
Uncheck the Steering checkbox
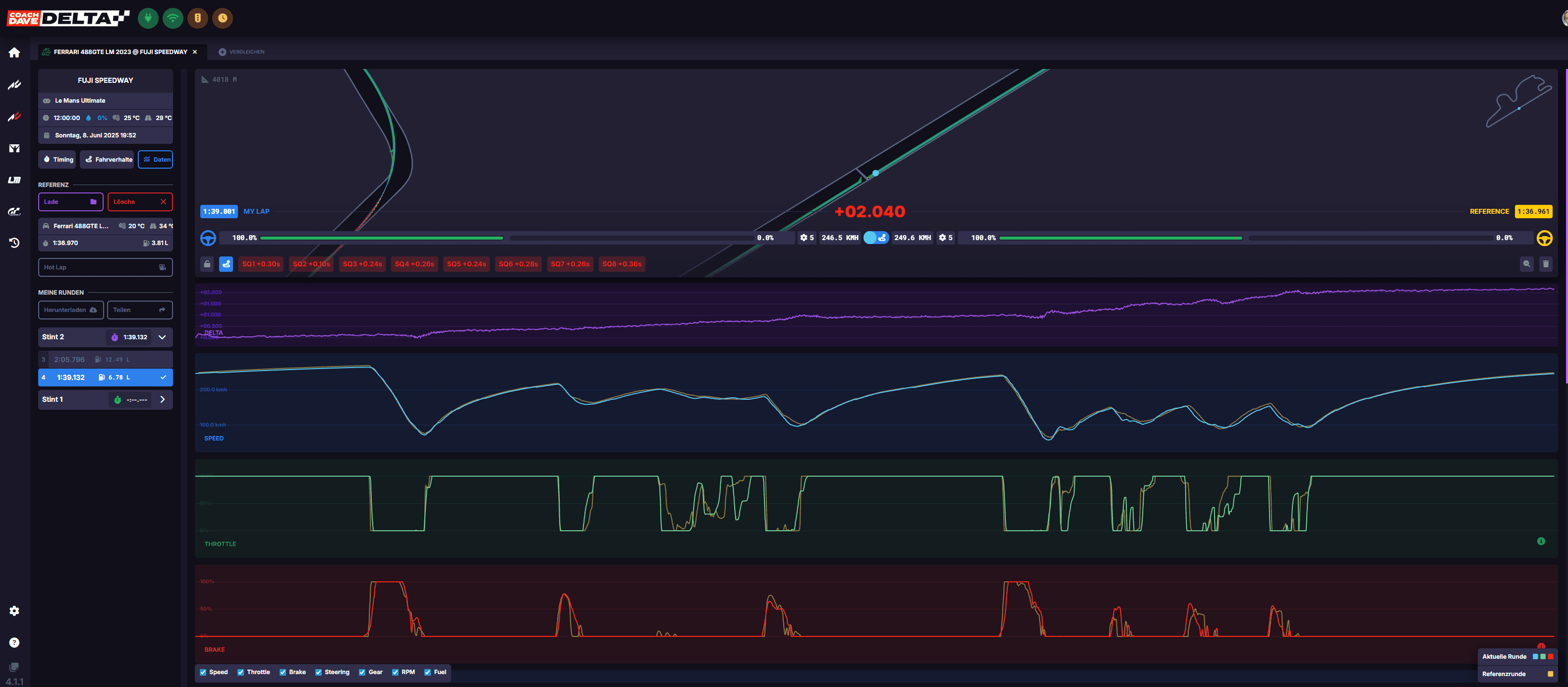tap(318, 672)
